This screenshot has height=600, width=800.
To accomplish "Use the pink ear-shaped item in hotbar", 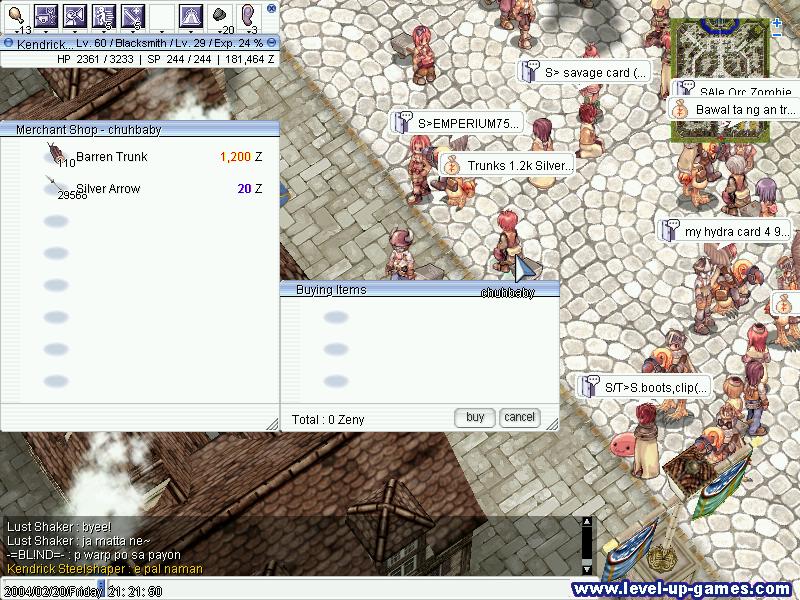I will (247, 15).
